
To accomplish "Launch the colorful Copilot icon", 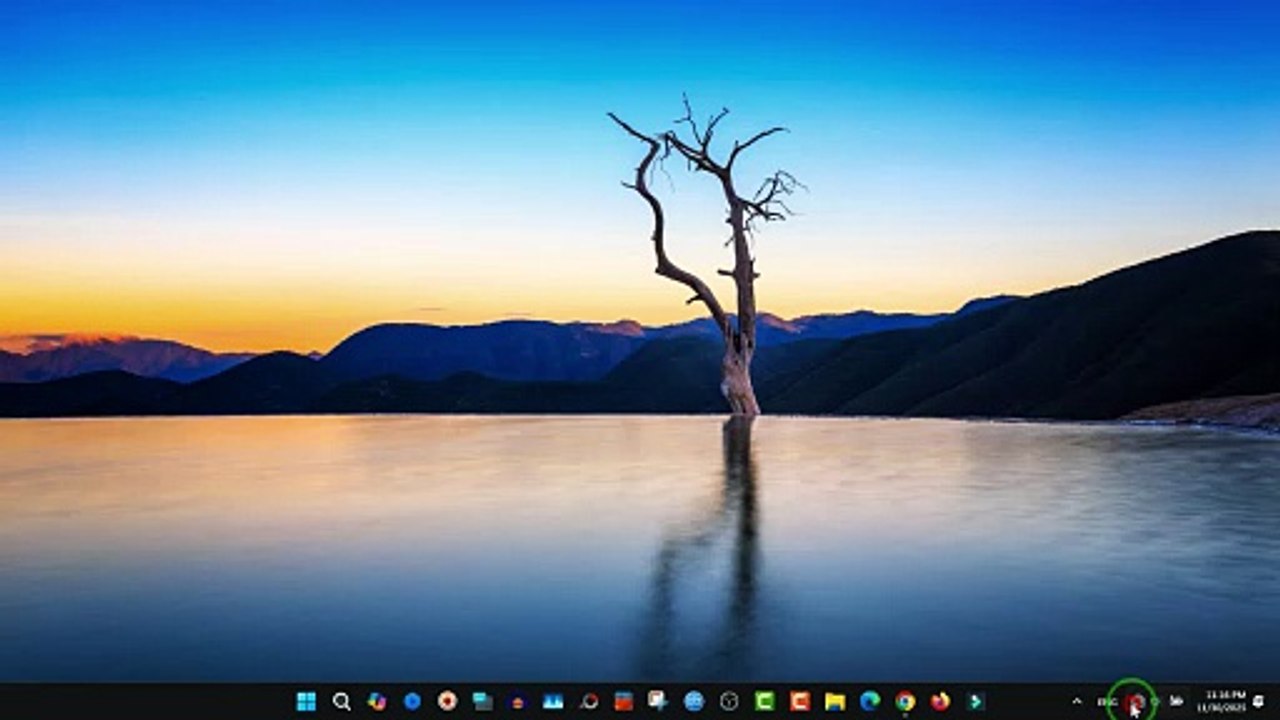I will coord(377,701).
